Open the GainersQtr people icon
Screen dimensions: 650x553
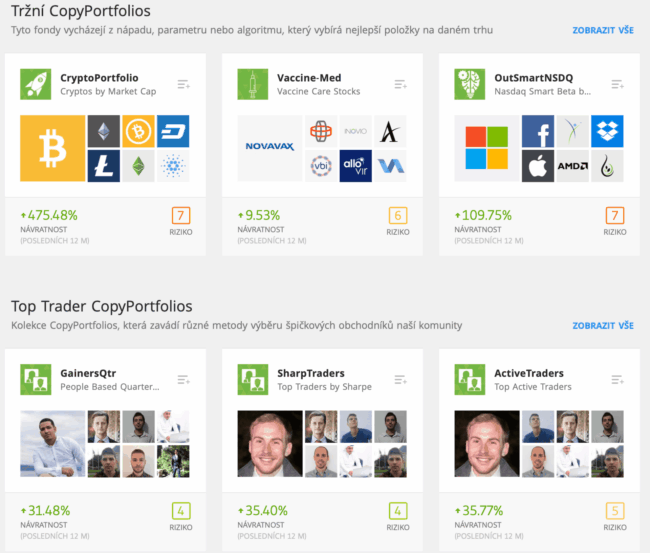[x=36, y=379]
